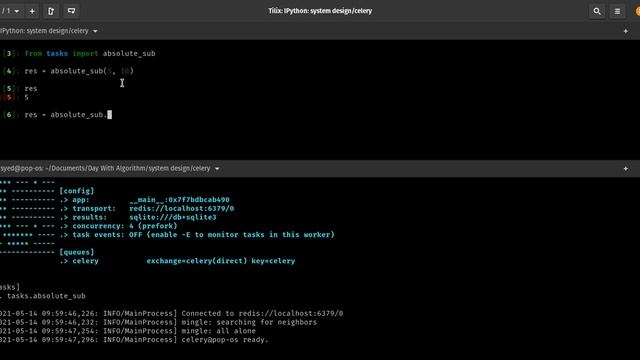
Task: Click the 'tasks.absolute_sub' task entry
Action: click(x=46, y=296)
